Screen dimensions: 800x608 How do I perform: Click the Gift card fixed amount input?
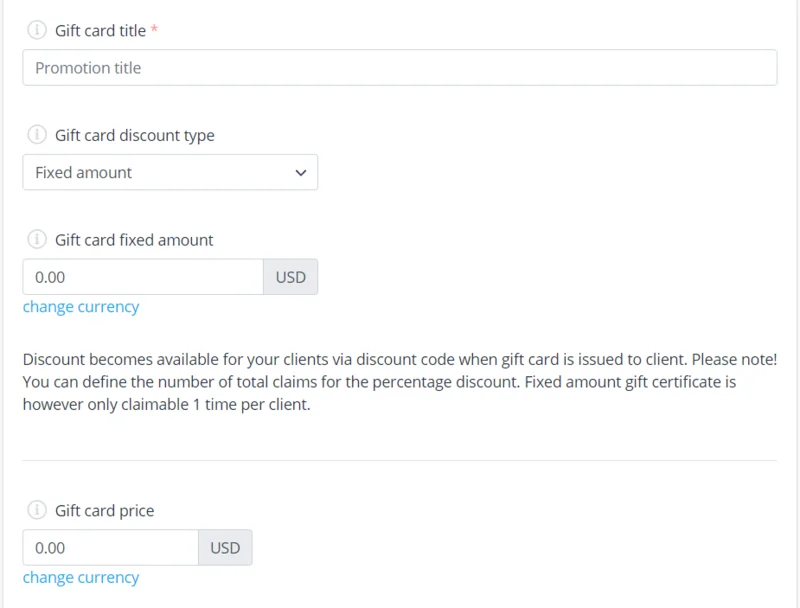(x=142, y=277)
